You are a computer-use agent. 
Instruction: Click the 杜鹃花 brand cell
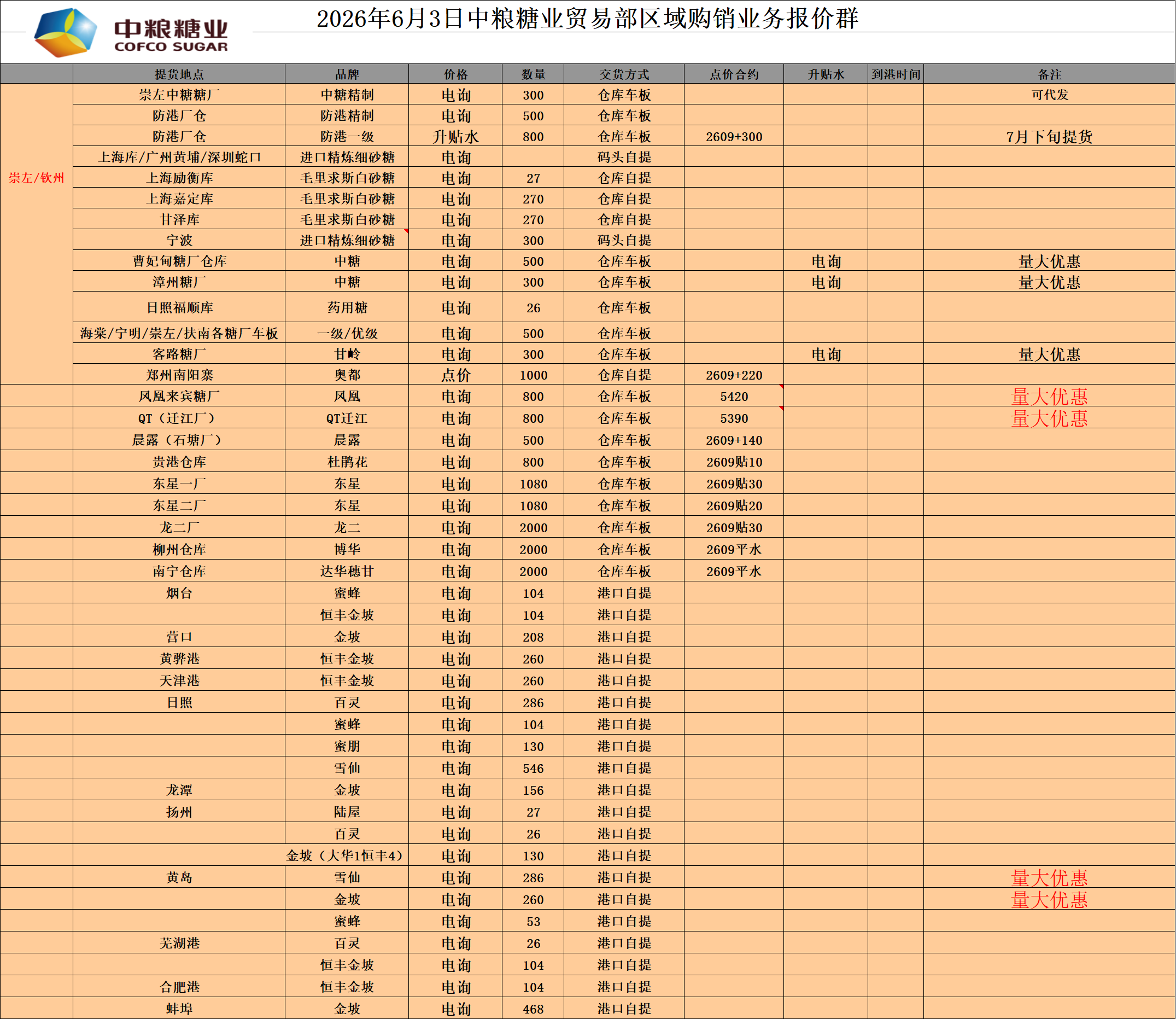point(347,462)
